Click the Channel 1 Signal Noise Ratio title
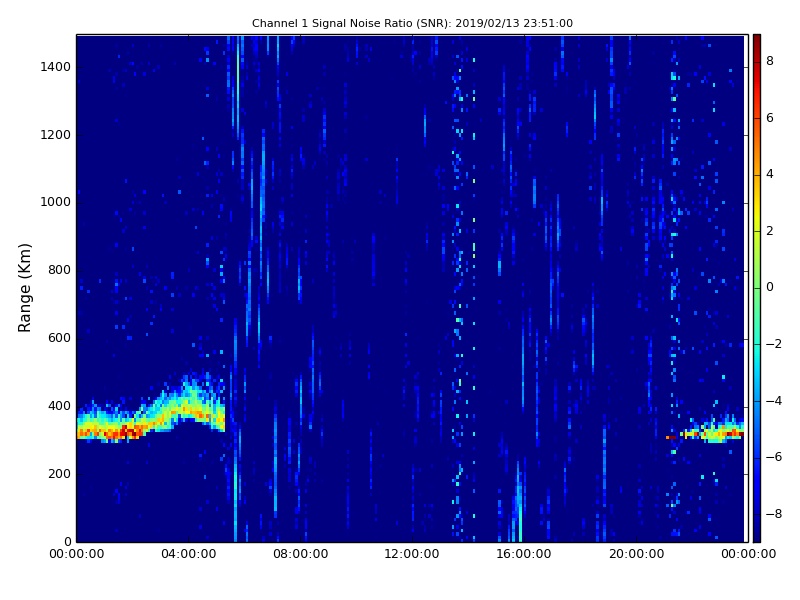 coord(412,23)
